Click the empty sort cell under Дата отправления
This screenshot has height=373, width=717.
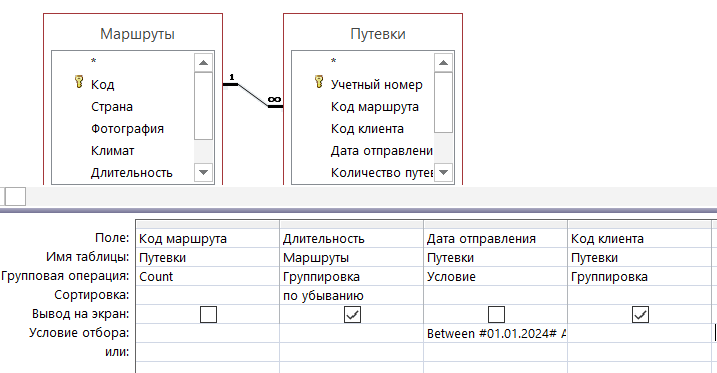point(496,295)
